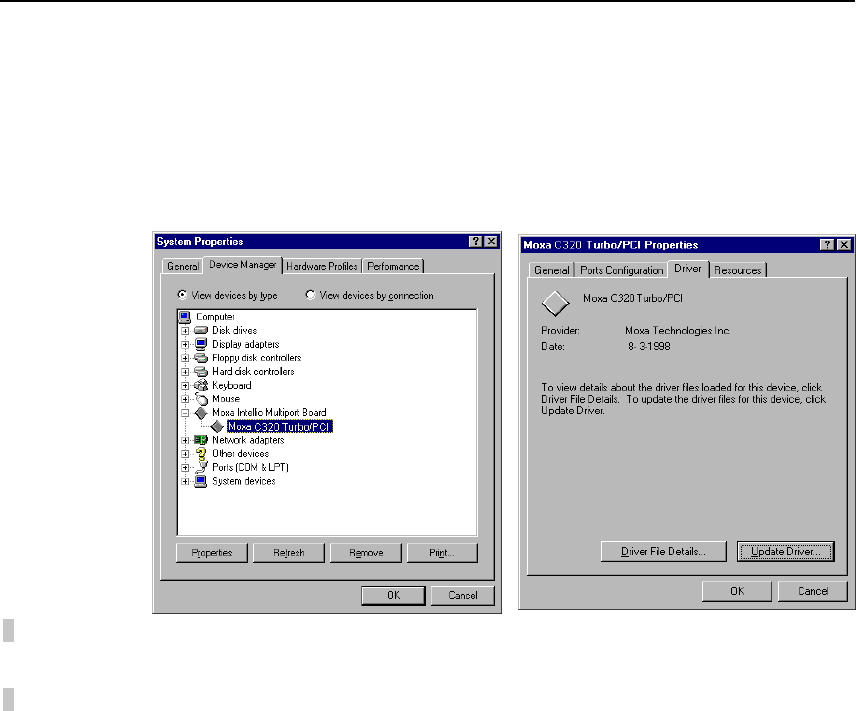Expand Hard disk controllers node

point(185,372)
